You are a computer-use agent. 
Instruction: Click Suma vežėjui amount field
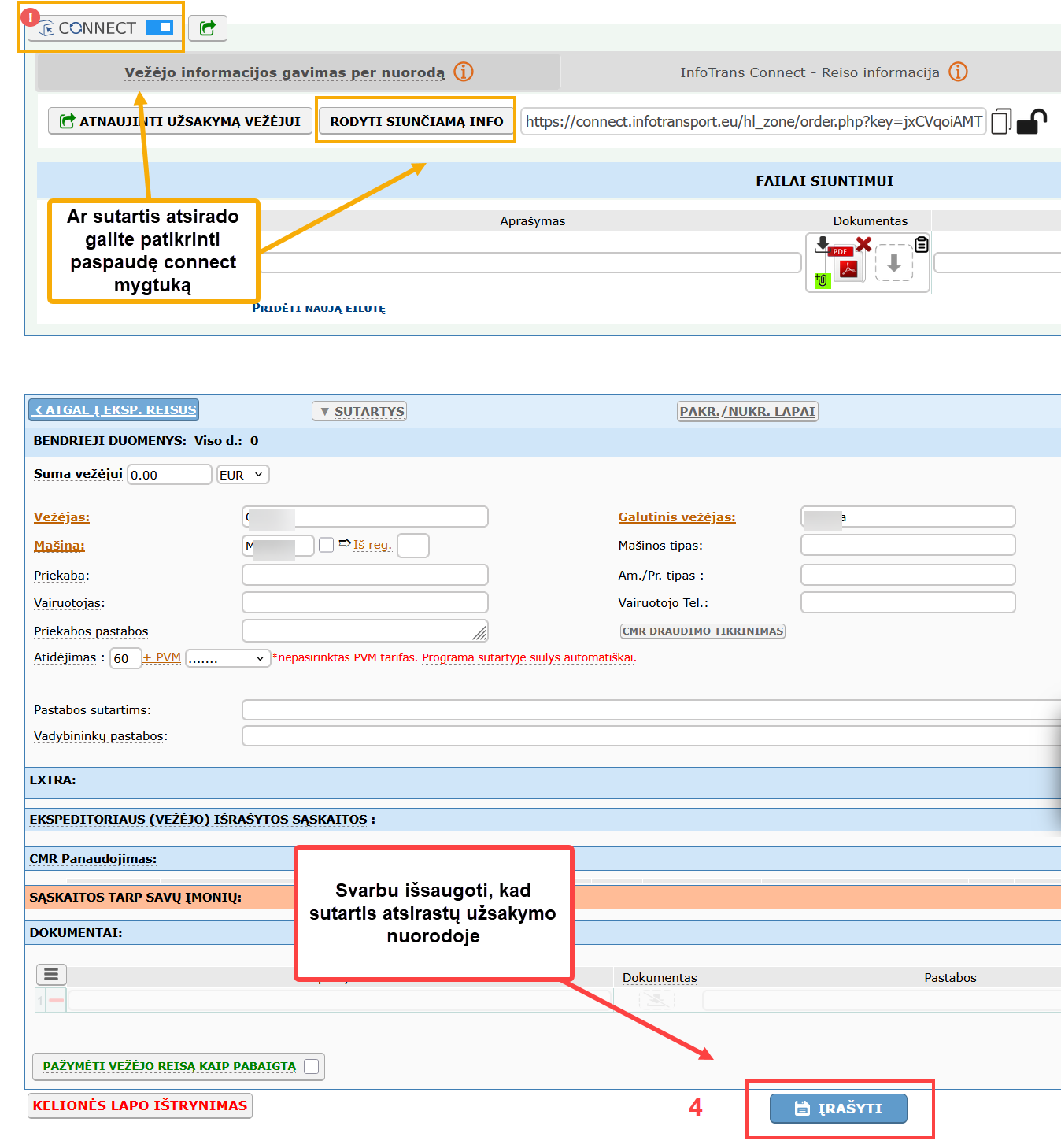[x=169, y=475]
